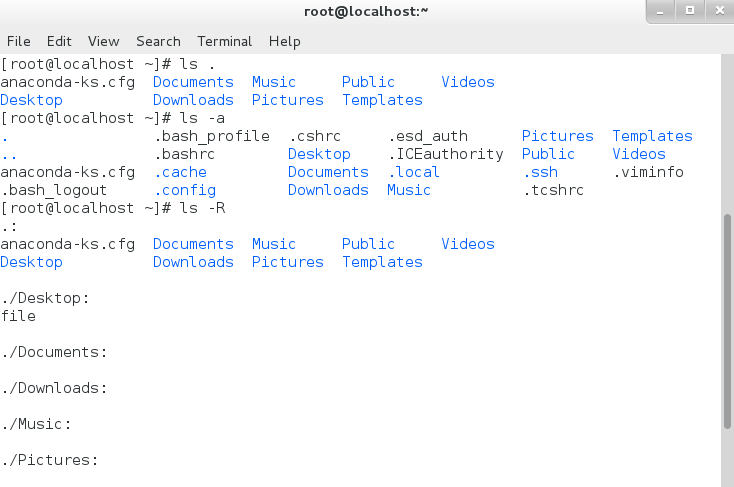Open the File menu
This screenshot has height=487, width=734.
pos(19,42)
